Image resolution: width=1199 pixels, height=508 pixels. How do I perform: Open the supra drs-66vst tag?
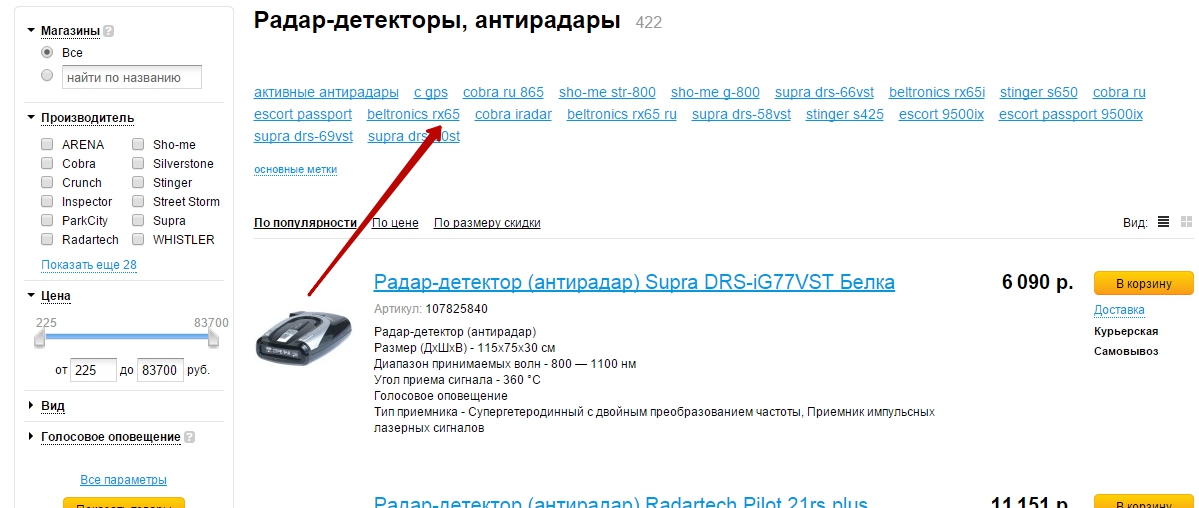pos(824,93)
